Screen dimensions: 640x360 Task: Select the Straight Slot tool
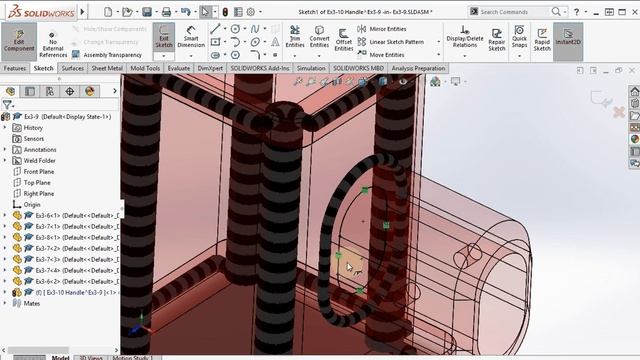pos(215,55)
